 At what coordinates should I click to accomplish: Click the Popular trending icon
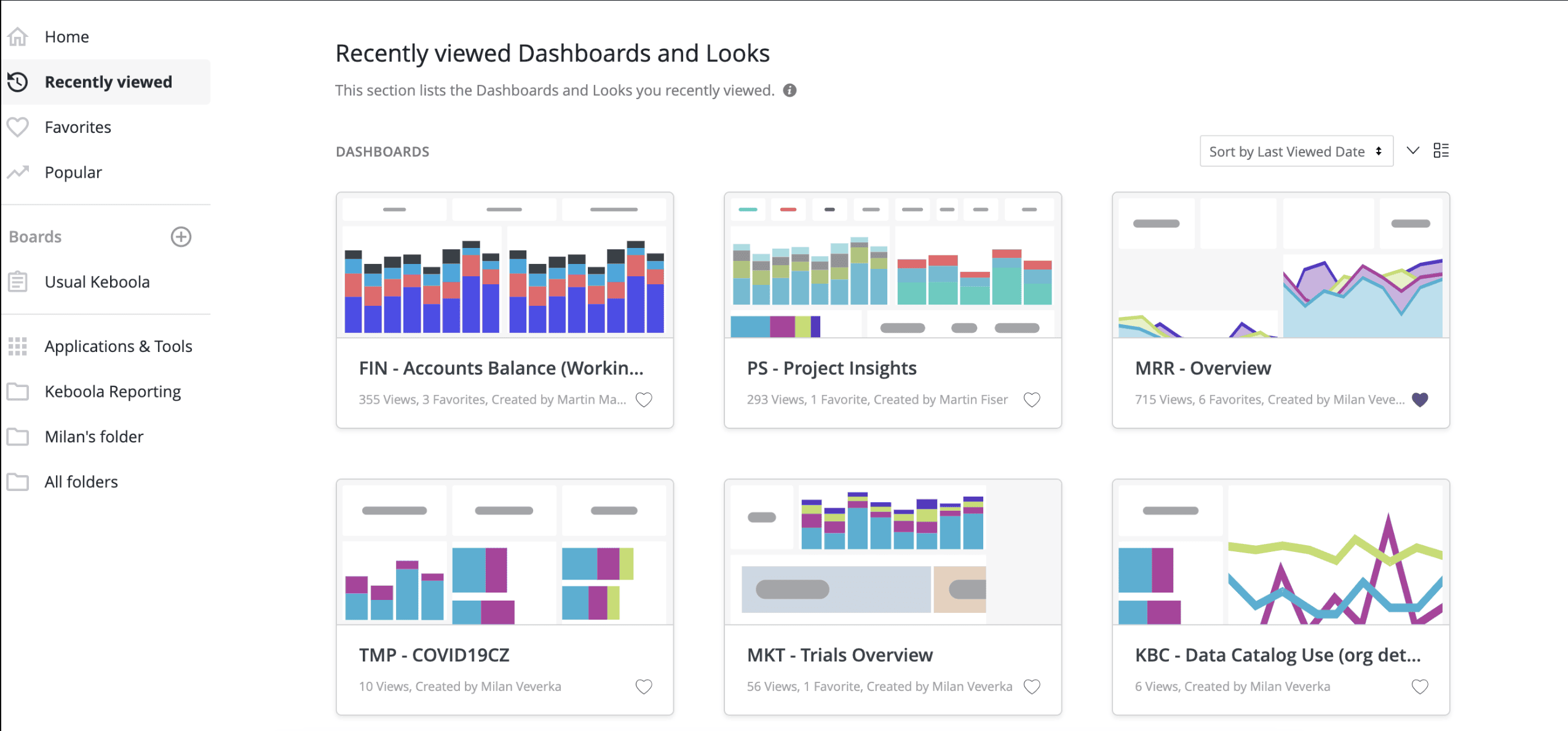tap(18, 172)
